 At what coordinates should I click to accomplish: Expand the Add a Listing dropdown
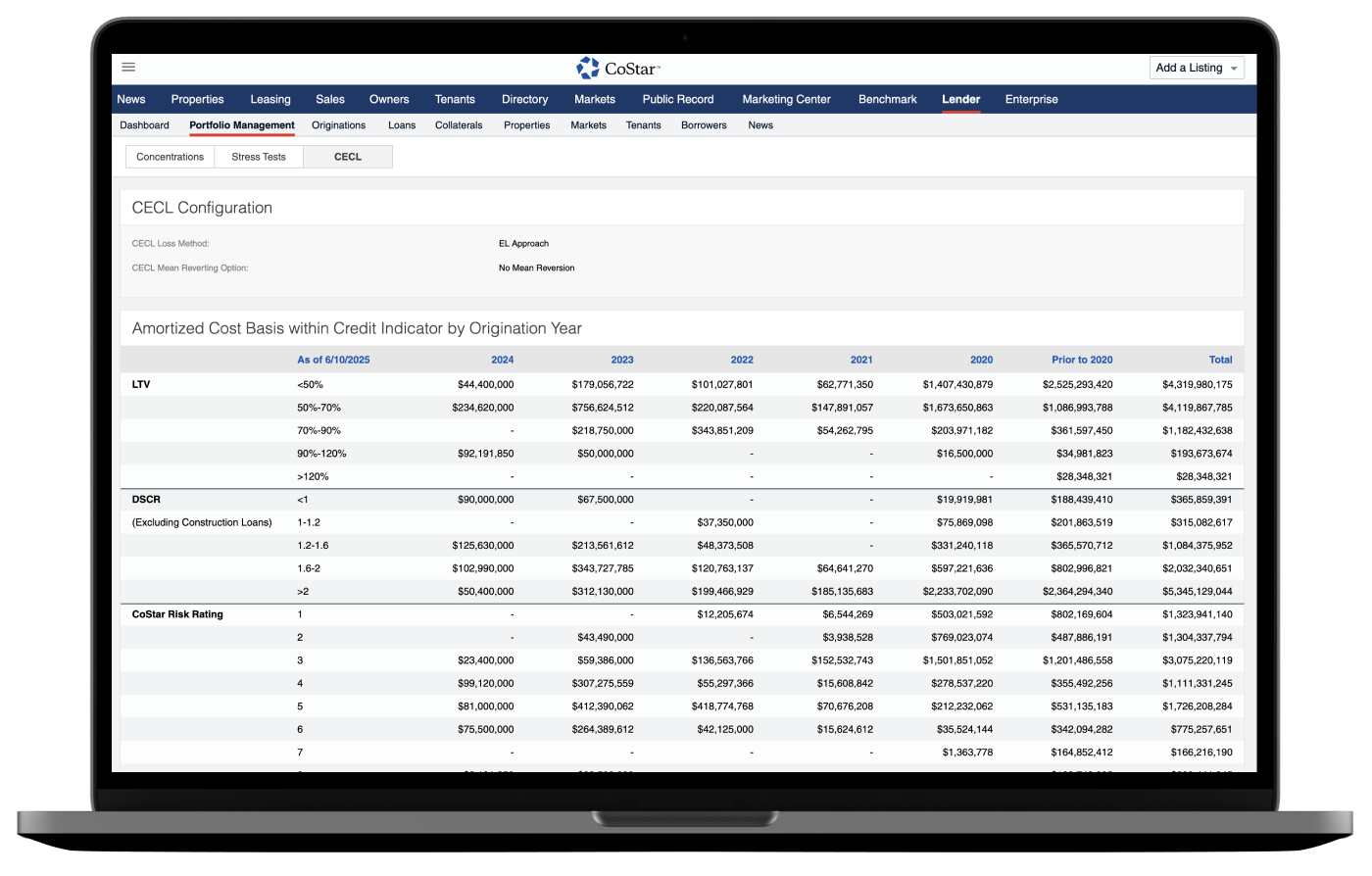(x=1197, y=68)
